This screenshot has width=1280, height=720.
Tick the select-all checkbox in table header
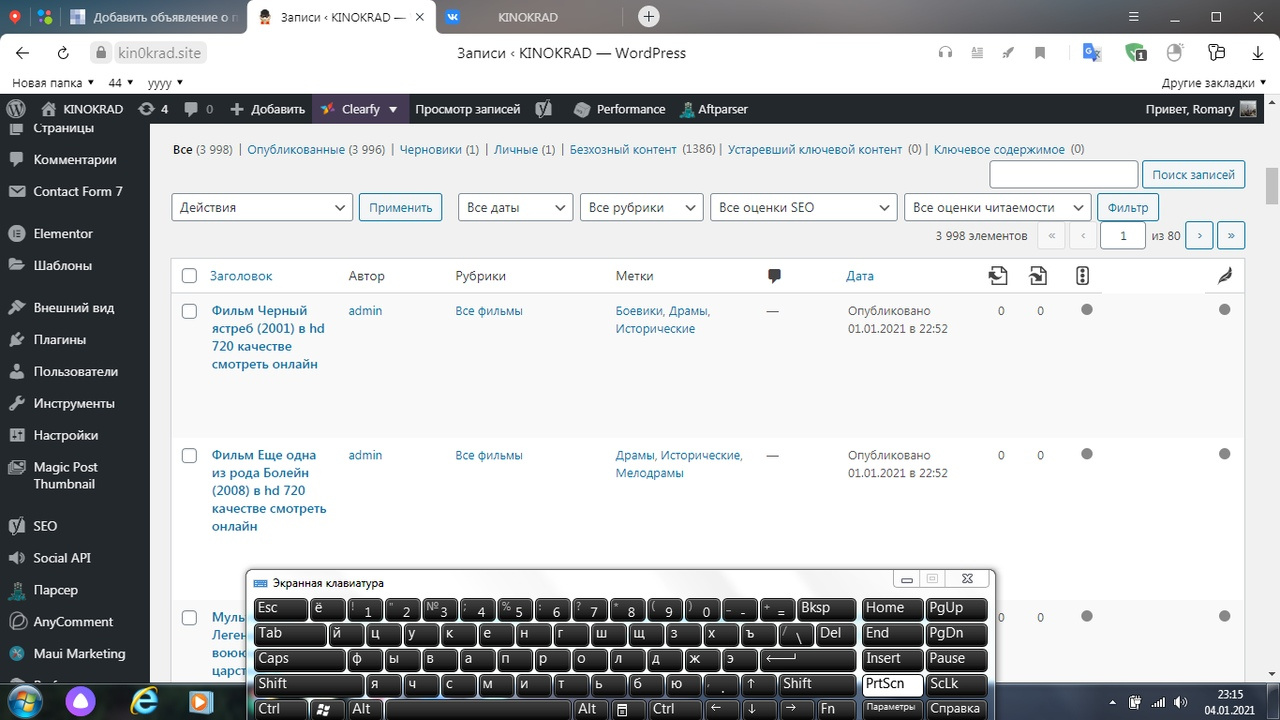point(189,276)
